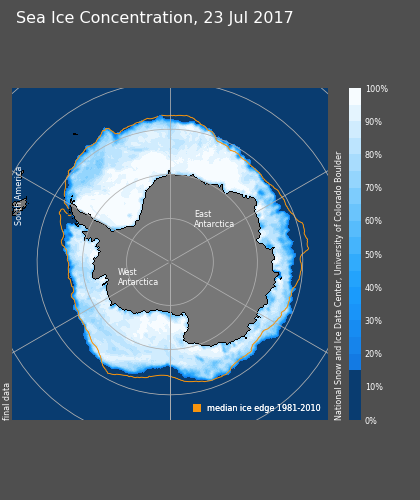The height and width of the screenshot is (500, 420).
Task: Click the 10% label on the color bar
Action: click(x=374, y=387)
